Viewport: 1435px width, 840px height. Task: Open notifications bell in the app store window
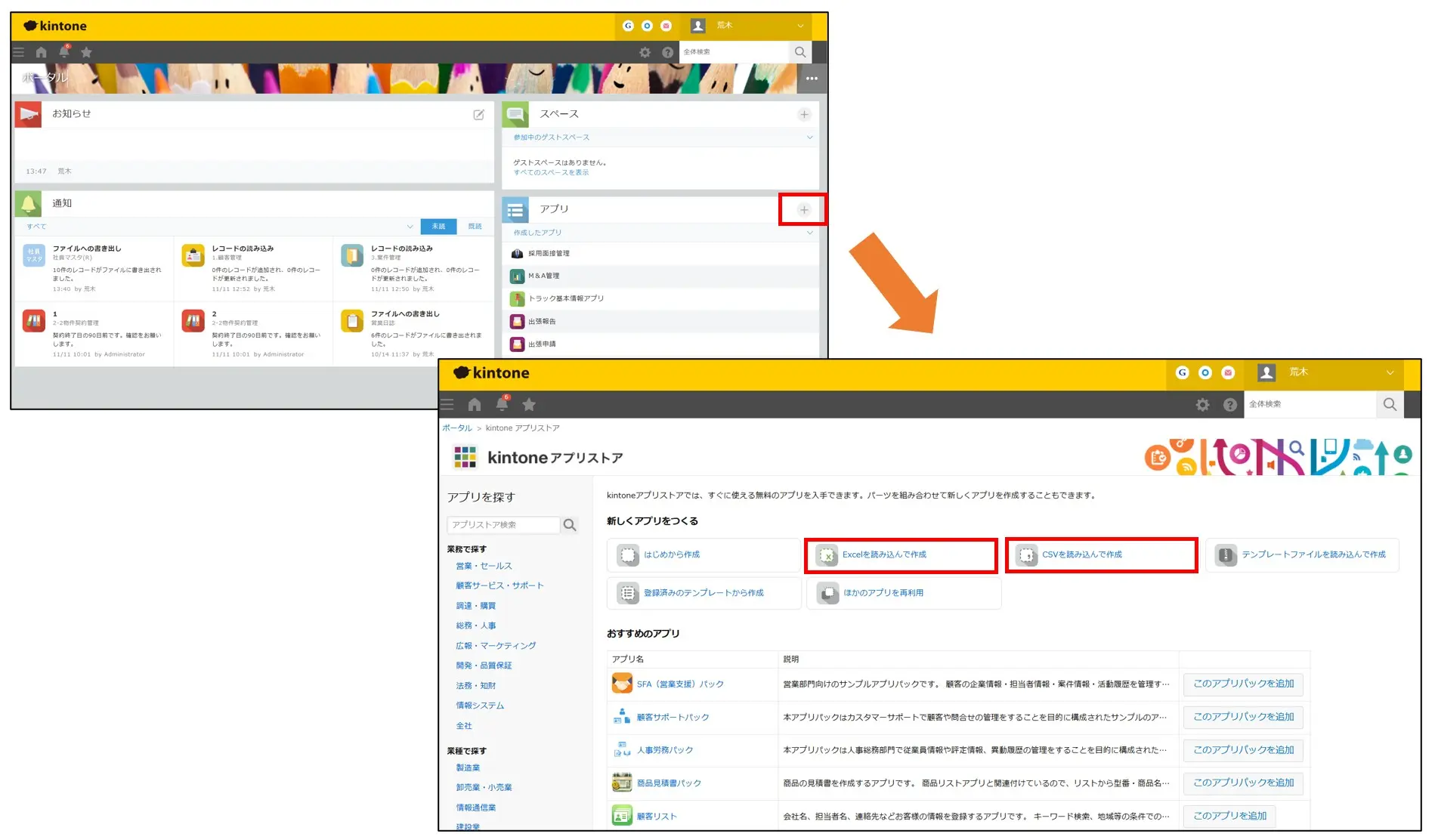click(502, 404)
